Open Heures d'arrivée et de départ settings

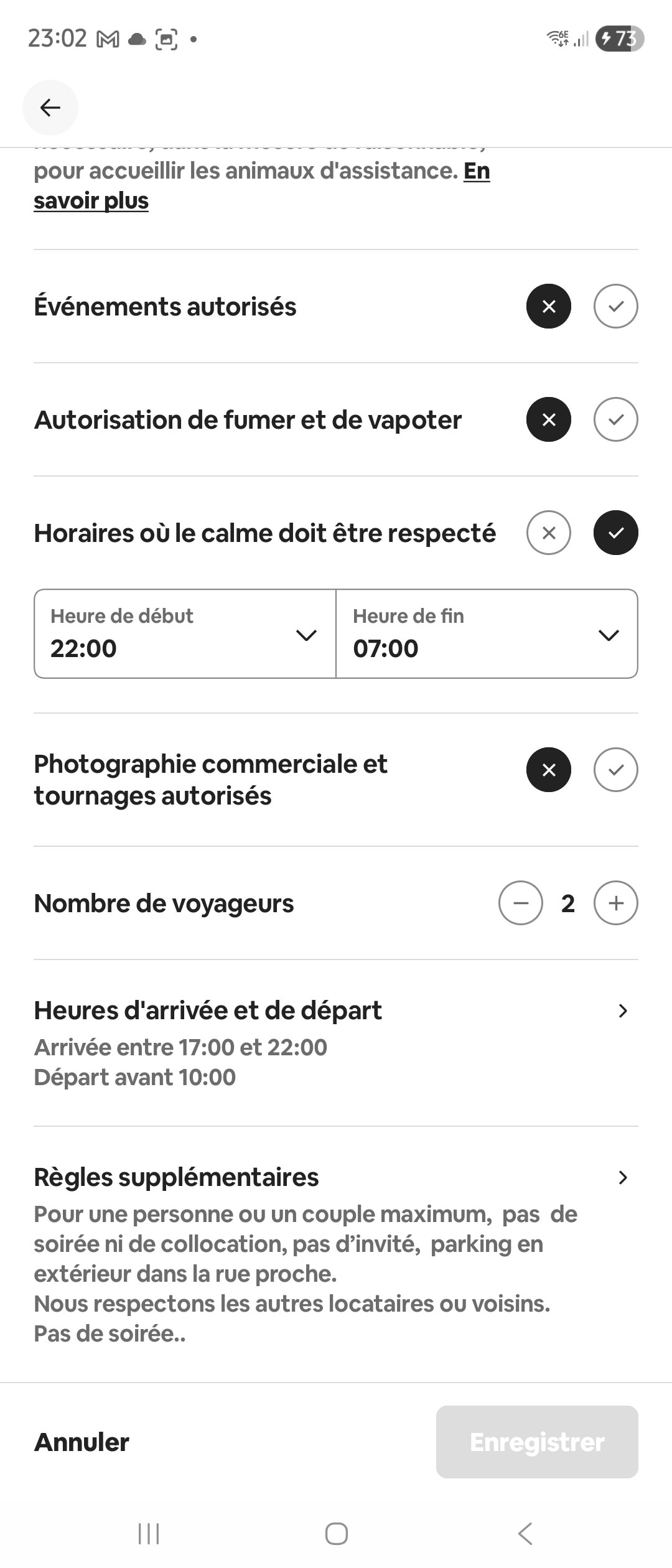tap(336, 1042)
